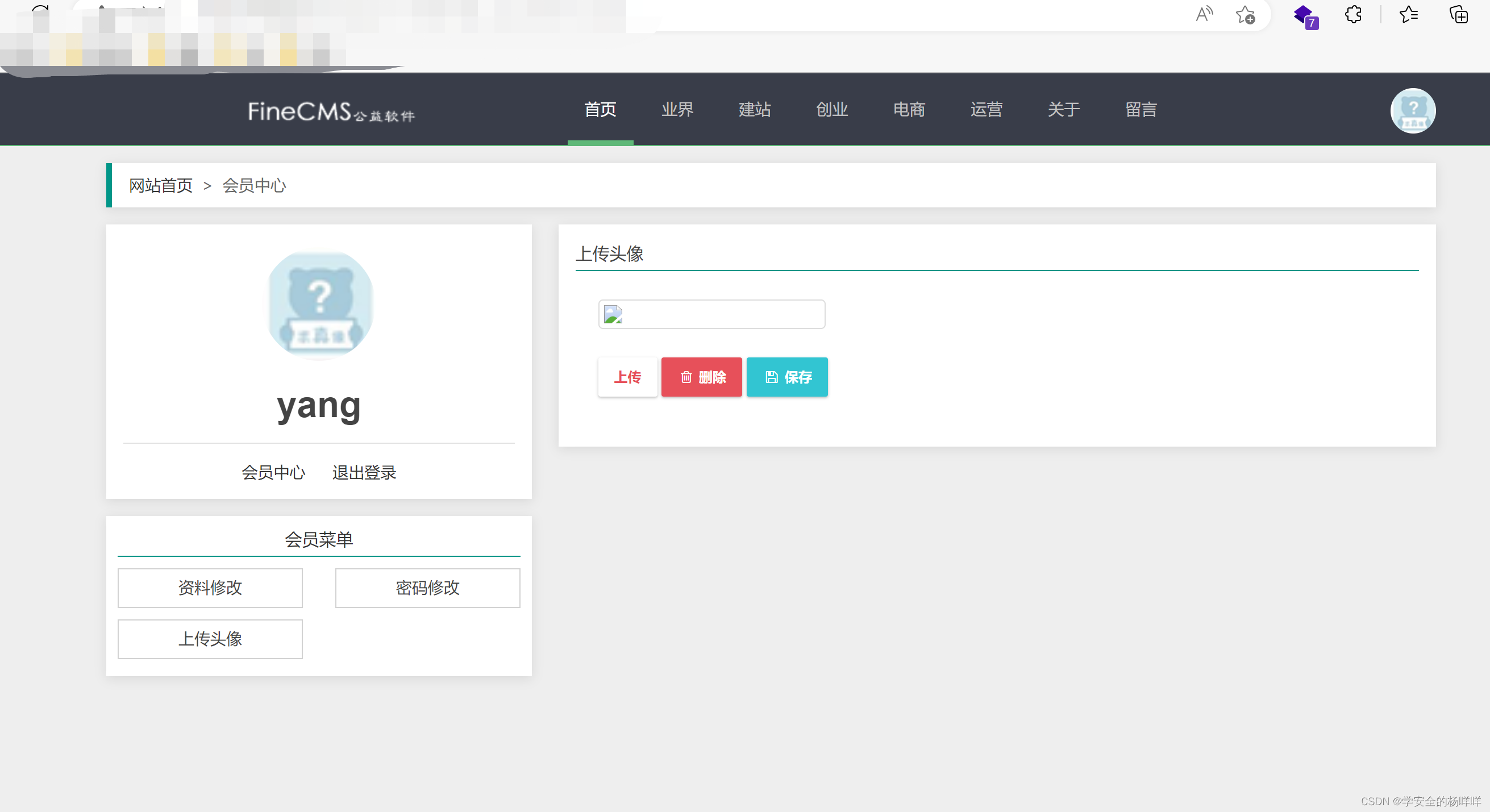This screenshot has height=812, width=1490.
Task: Add page to favorites star icon
Action: [1245, 14]
